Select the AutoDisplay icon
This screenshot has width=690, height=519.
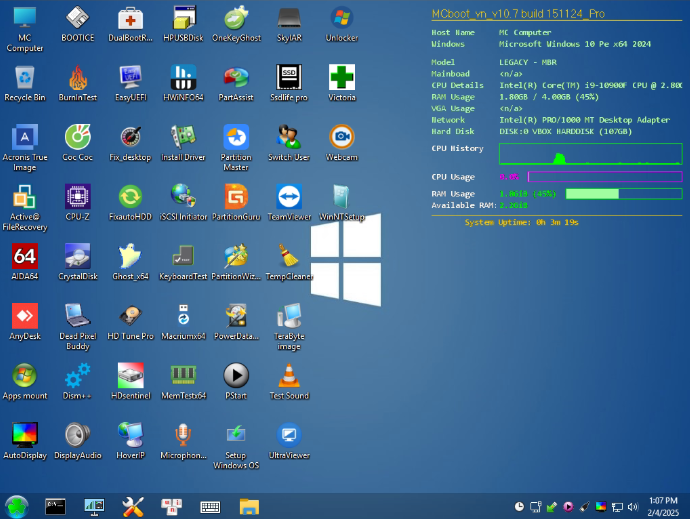pyautogui.click(x=25, y=441)
